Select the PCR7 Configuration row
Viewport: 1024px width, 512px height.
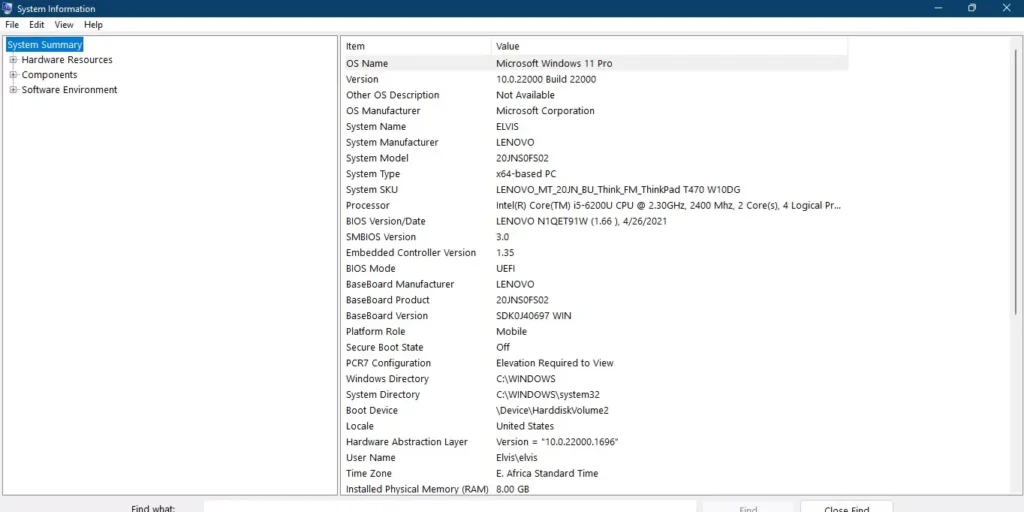tap(595, 362)
